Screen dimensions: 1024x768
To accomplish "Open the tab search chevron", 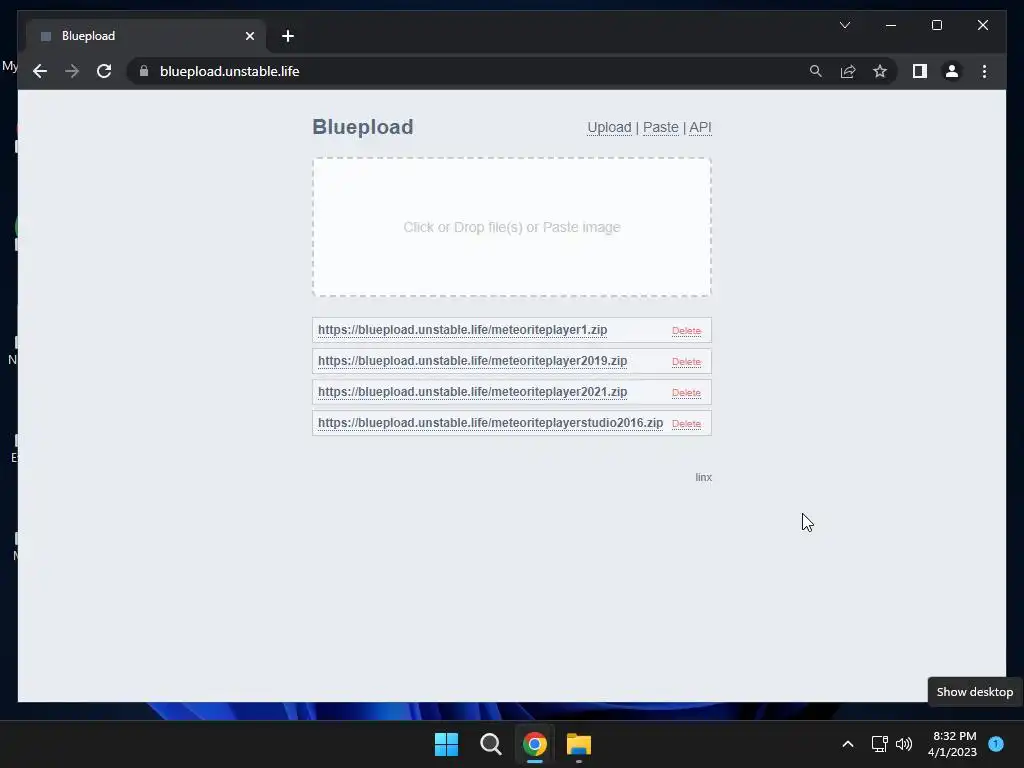I will coord(844,25).
